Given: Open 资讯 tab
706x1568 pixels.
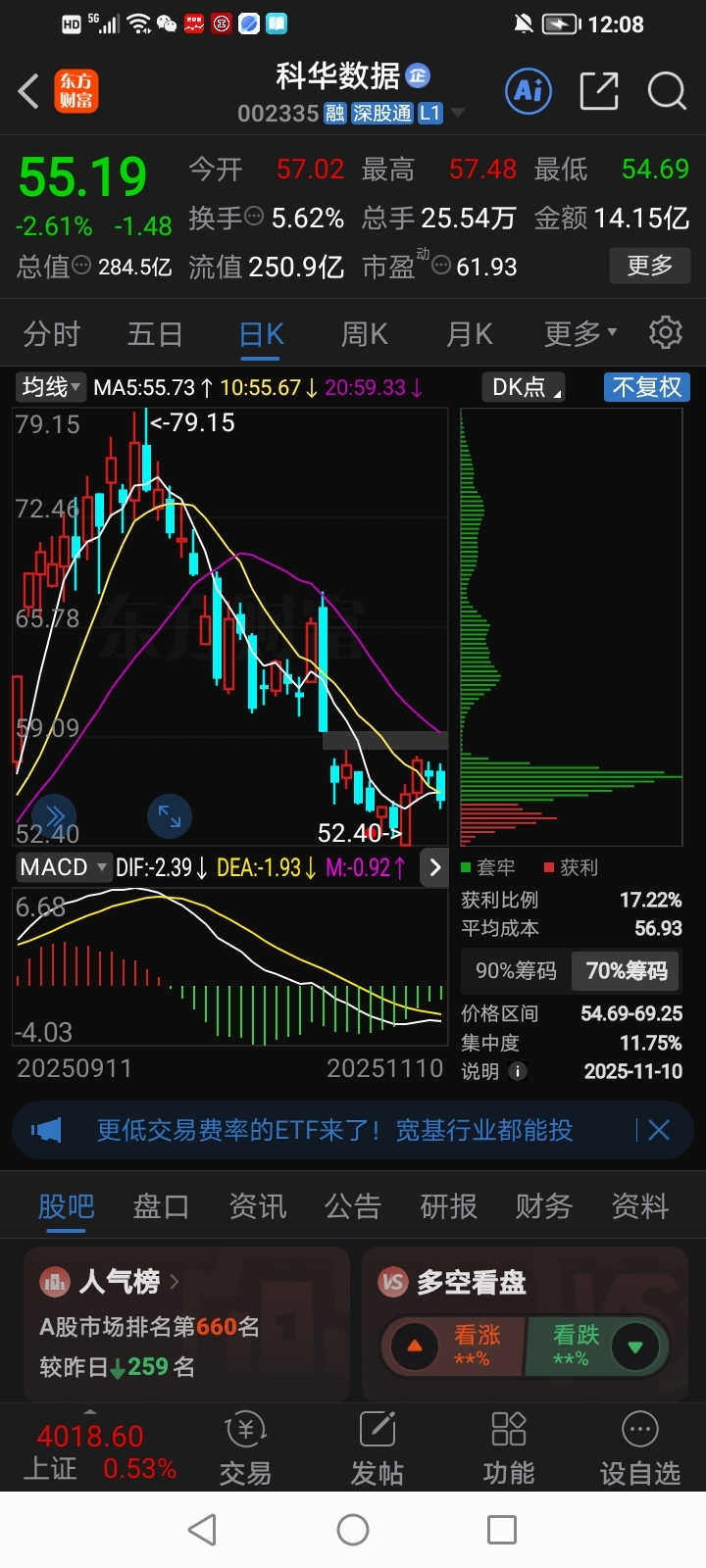Looking at the screenshot, I should 257,1206.
